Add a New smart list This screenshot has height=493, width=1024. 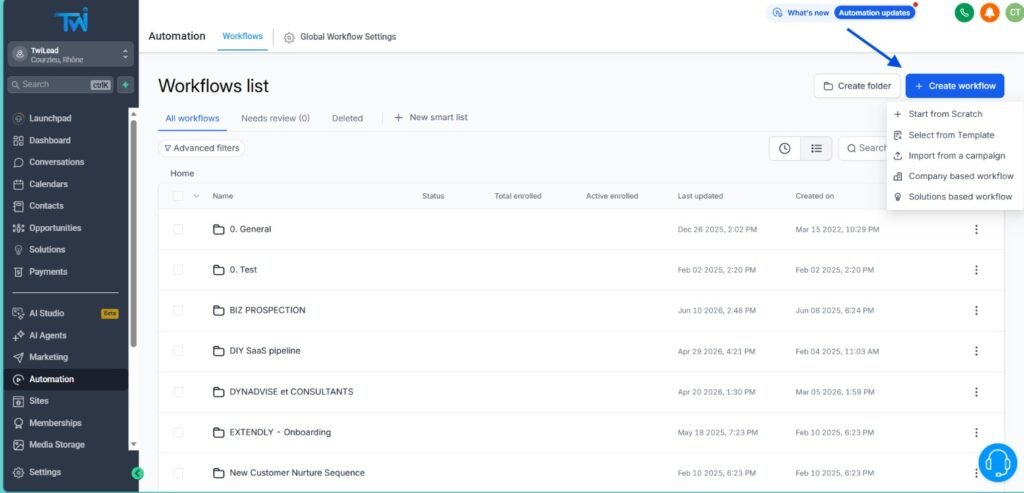click(x=431, y=118)
